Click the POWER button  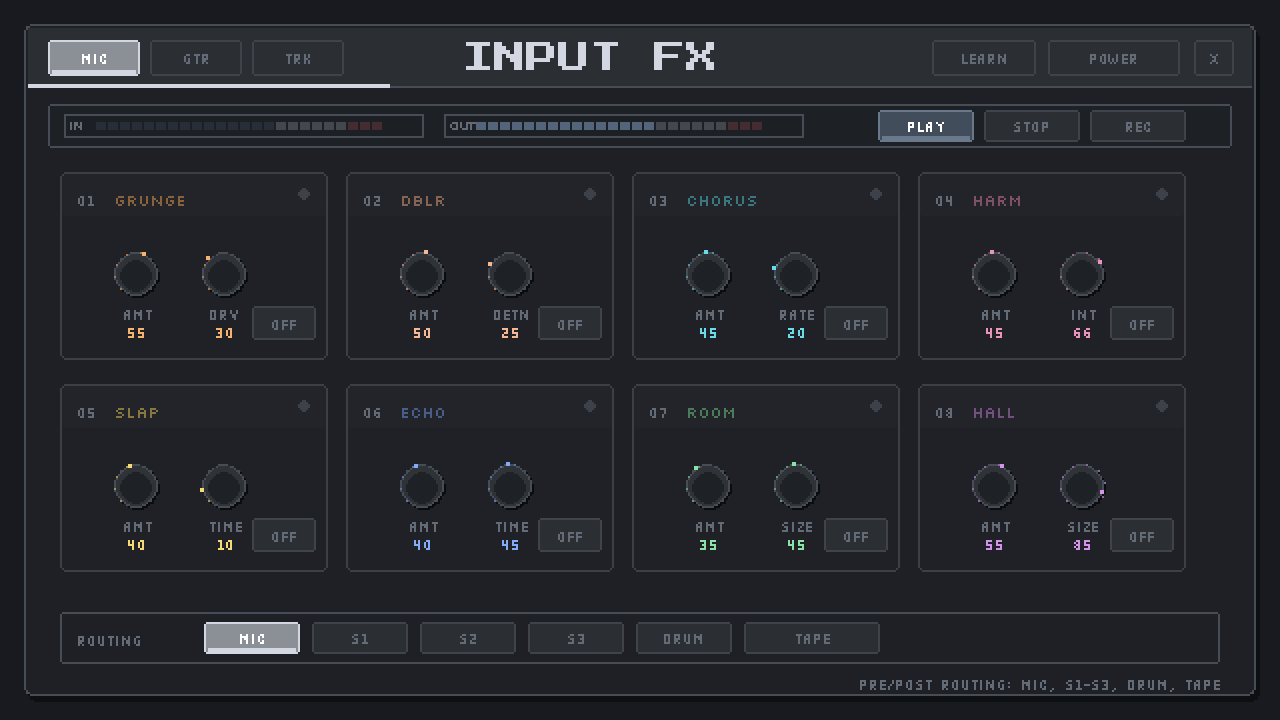(1114, 58)
